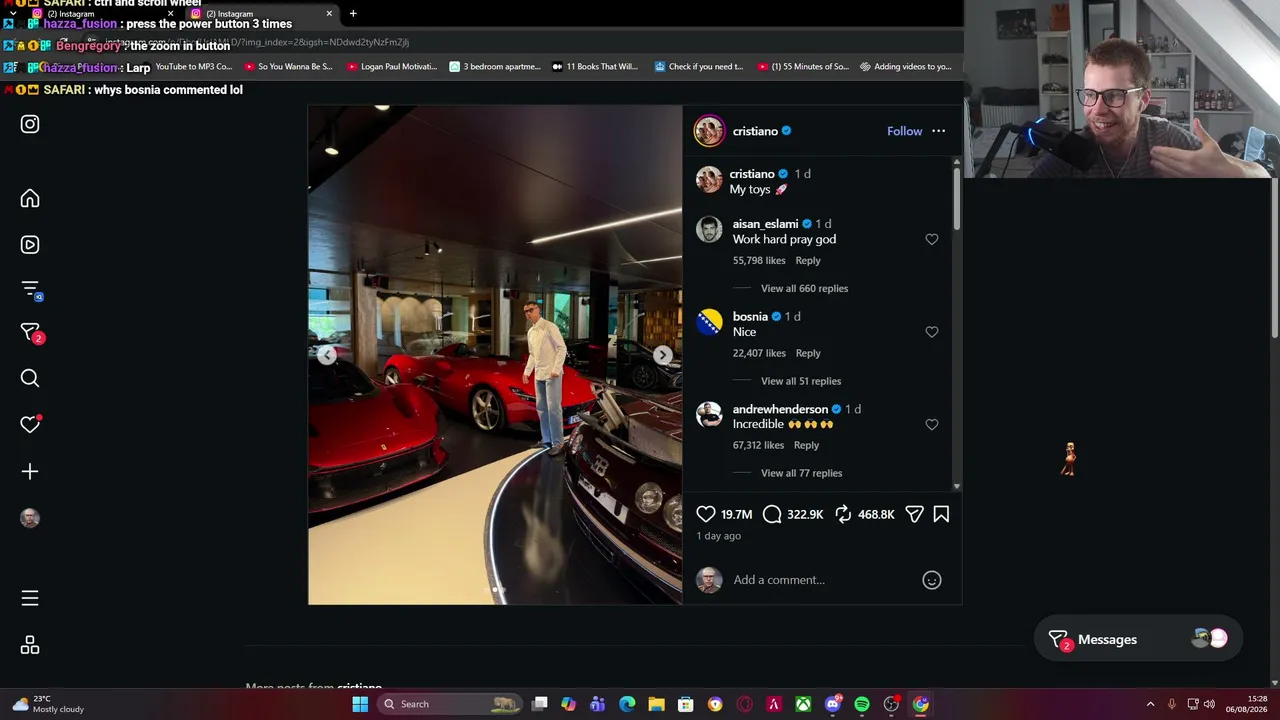Open the 'Check if you need t...' bookmark
Screen dimensions: 1280x720
point(699,67)
